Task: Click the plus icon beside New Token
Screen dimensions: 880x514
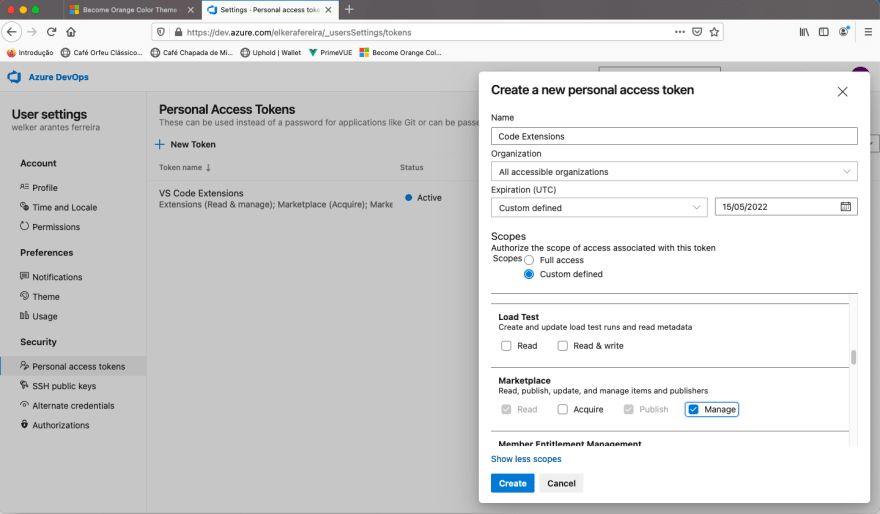Action: [159, 144]
